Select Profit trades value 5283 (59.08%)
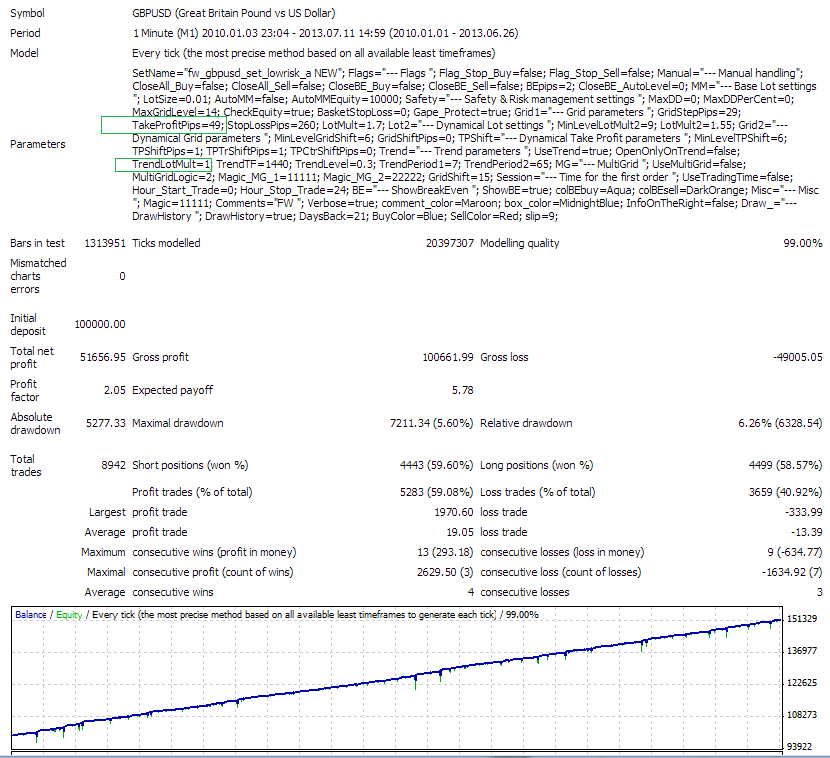The height and width of the screenshot is (758, 830). pos(436,492)
